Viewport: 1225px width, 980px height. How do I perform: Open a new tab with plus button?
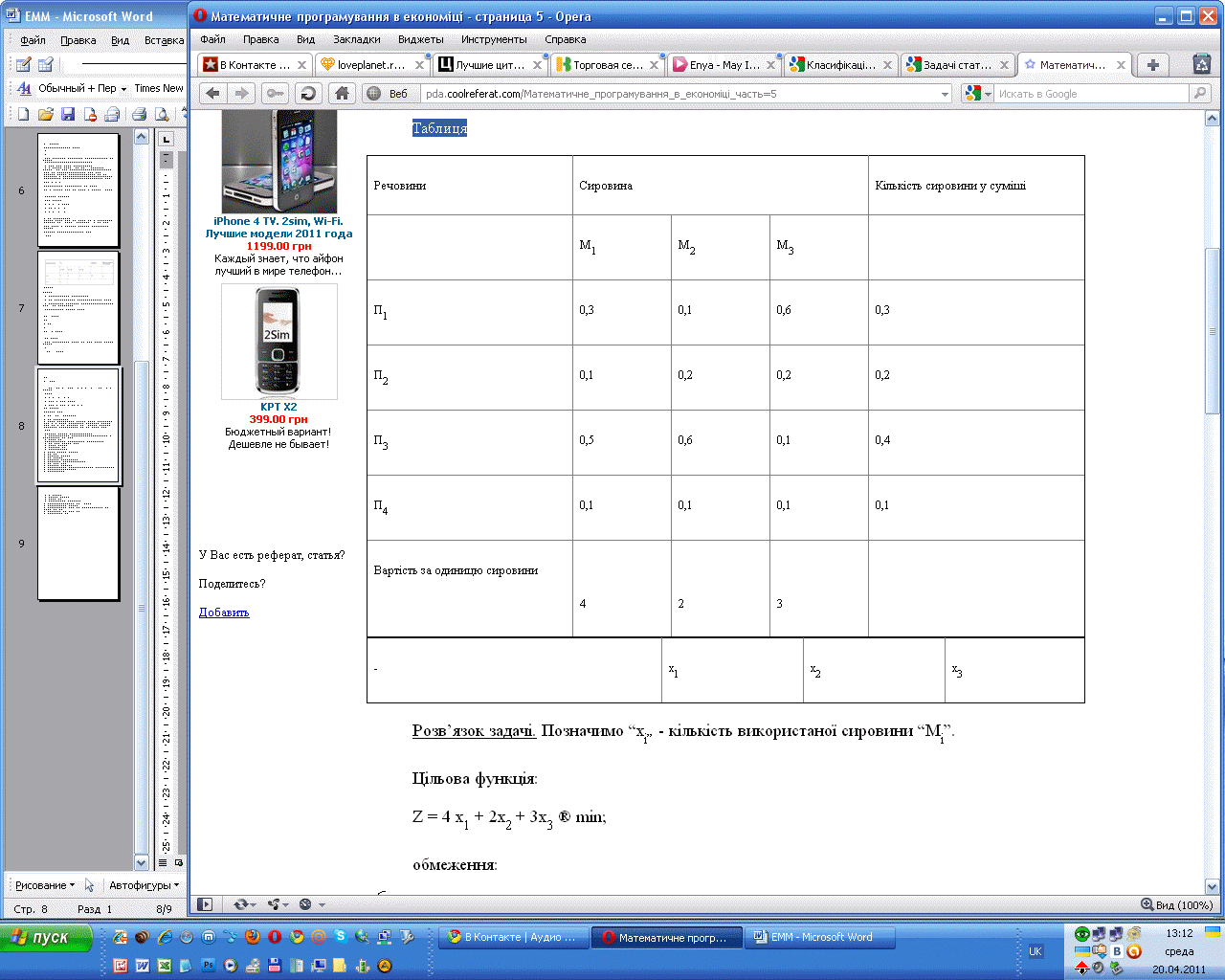[1153, 65]
